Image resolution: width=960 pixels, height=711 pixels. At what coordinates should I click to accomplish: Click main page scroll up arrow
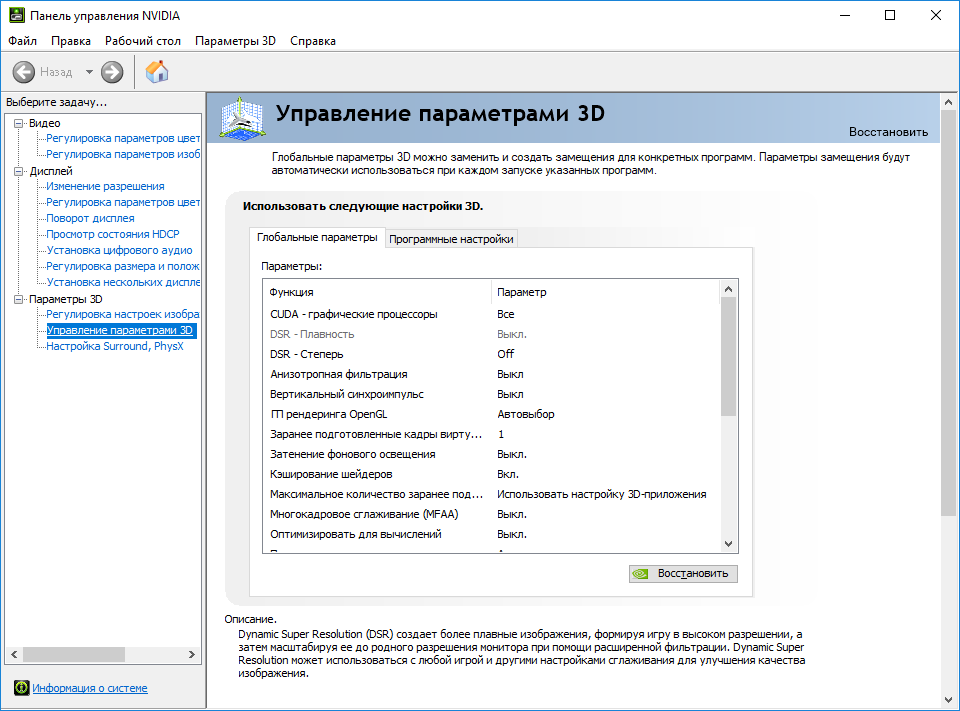coord(948,102)
